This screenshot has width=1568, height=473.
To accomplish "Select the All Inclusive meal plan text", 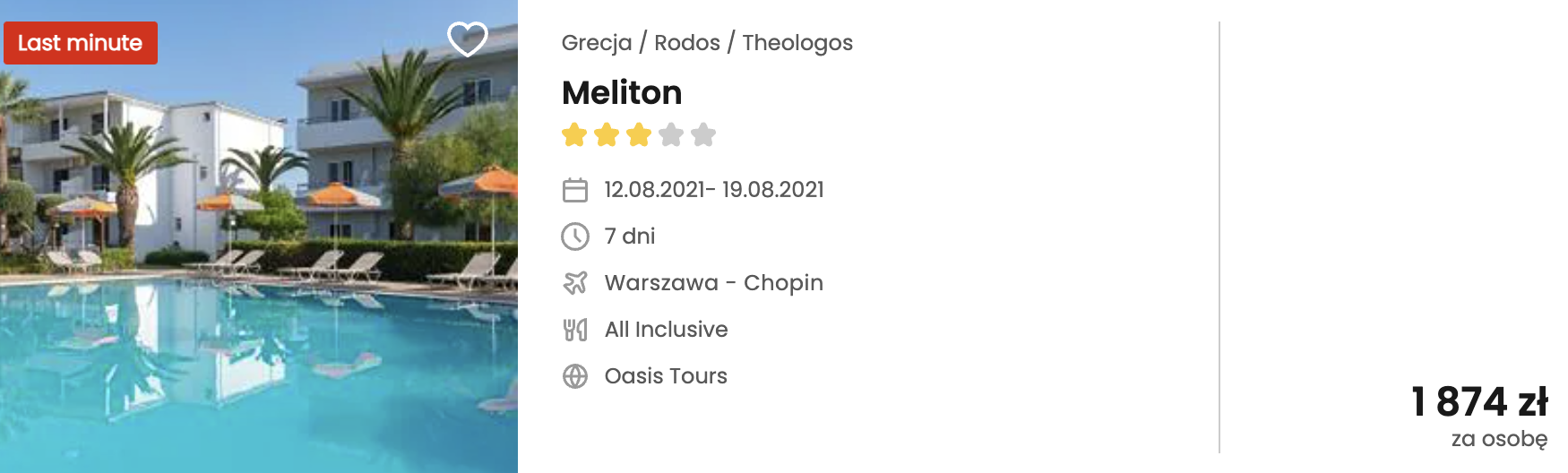I will click(x=667, y=330).
